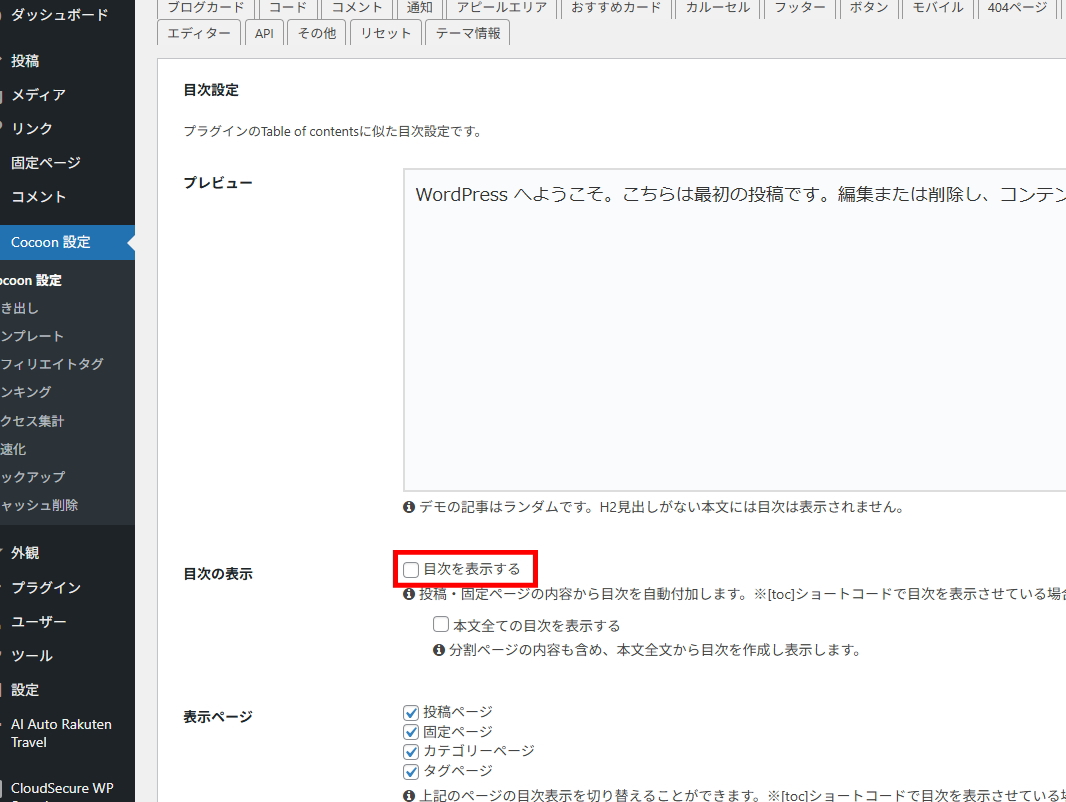1066x802 pixels.
Task: Open the プラグイン sidebar menu
Action: (46, 587)
